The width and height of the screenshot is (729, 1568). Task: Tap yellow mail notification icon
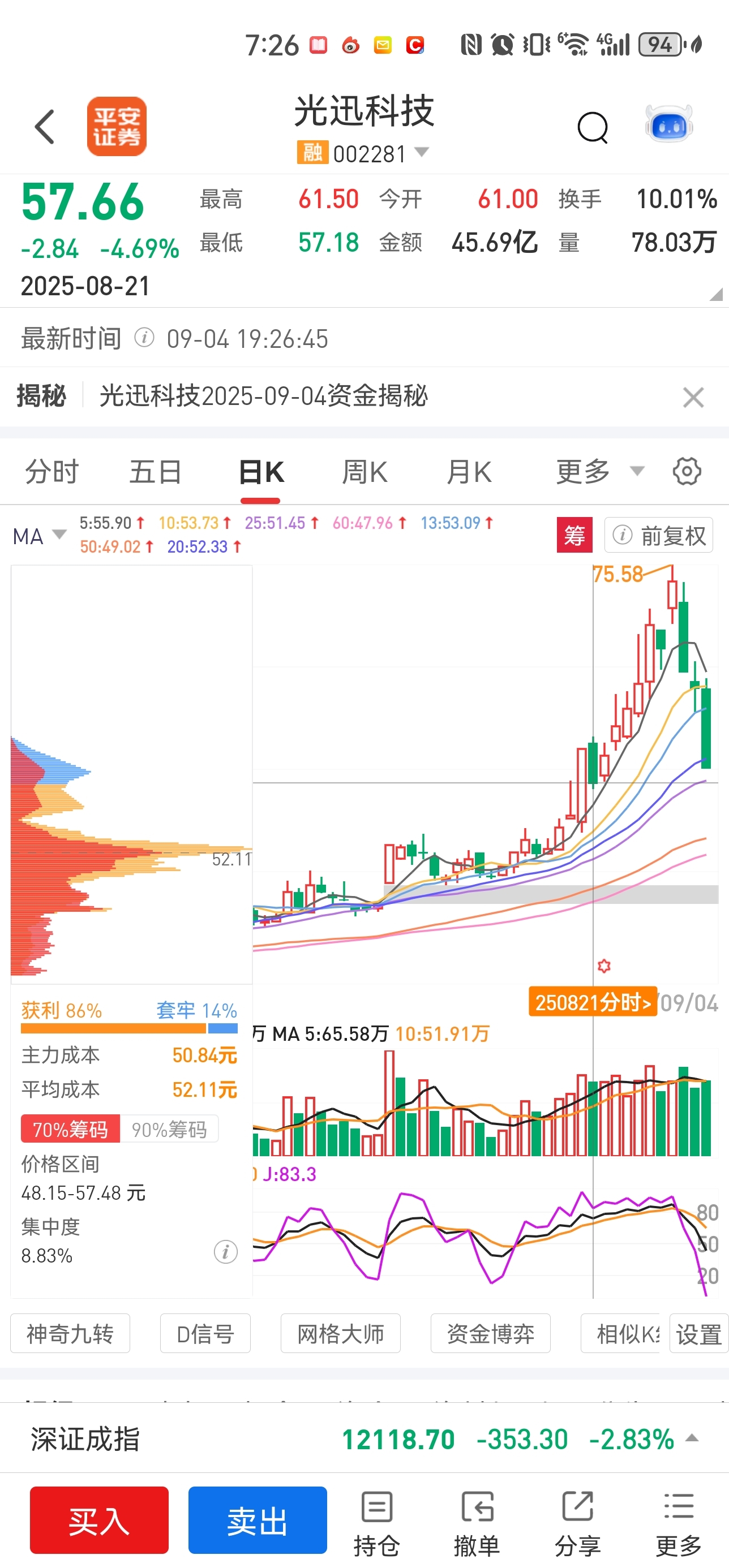383,45
